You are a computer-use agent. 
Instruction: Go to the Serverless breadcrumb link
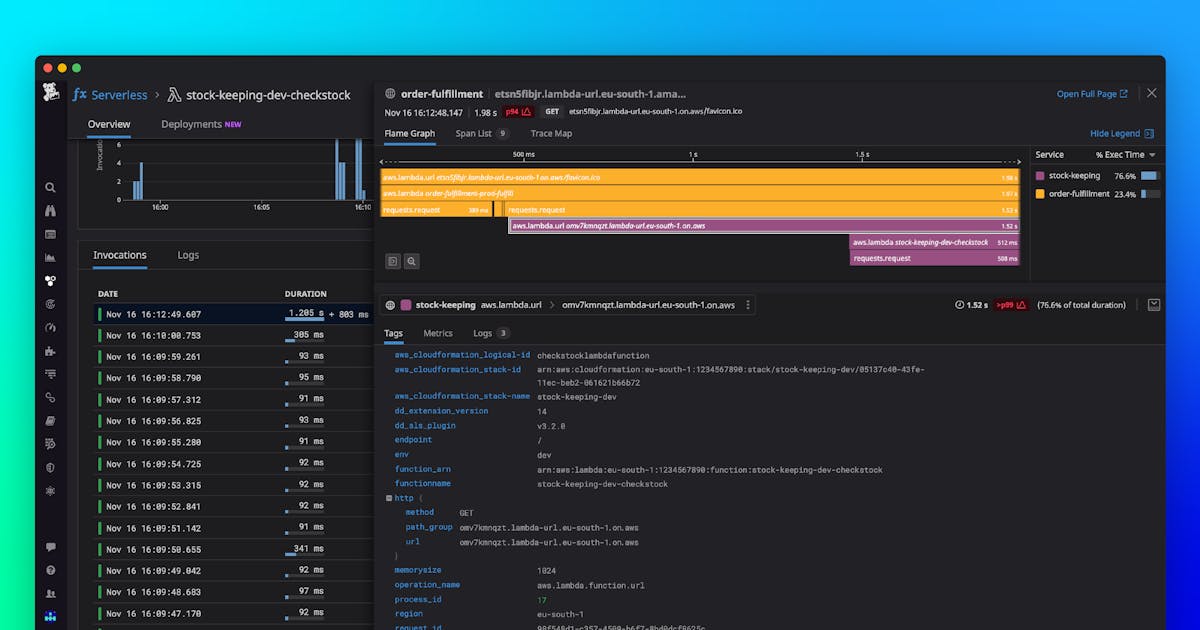119,95
